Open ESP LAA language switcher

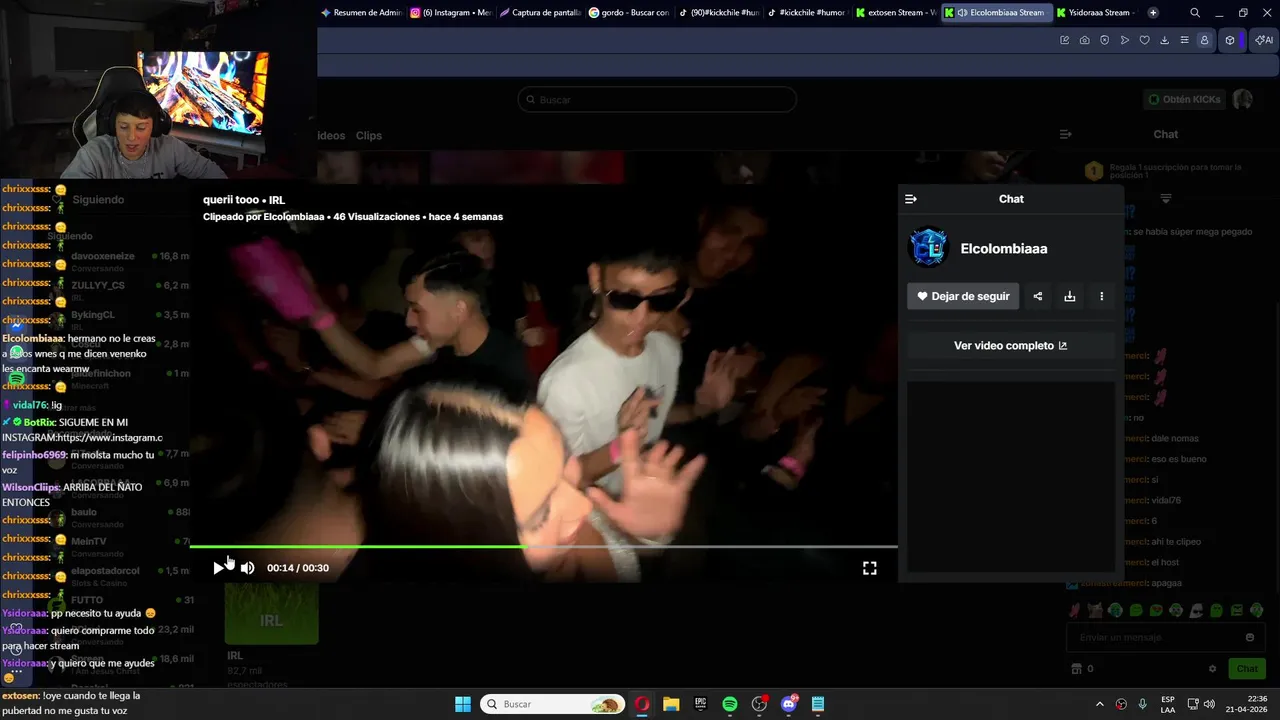[1168, 704]
